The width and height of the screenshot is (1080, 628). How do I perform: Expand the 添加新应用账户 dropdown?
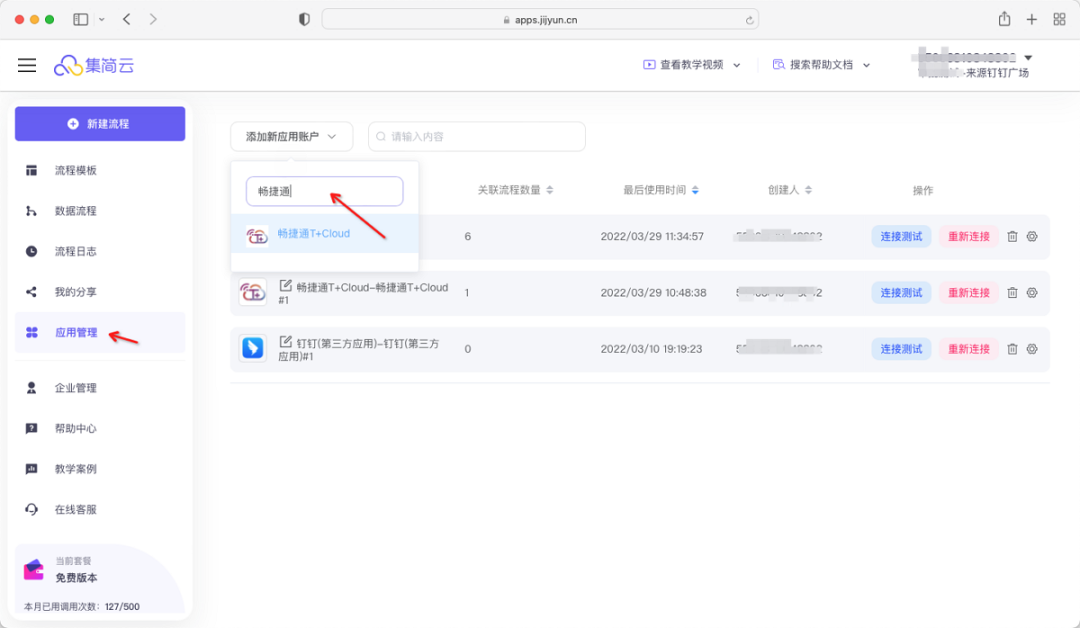tap(291, 136)
